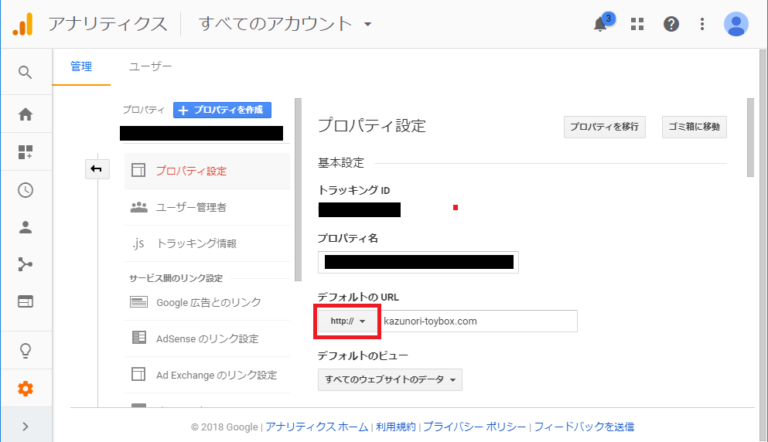Open the すべてのウェブサイトのデータ view dropdown

tap(389, 380)
